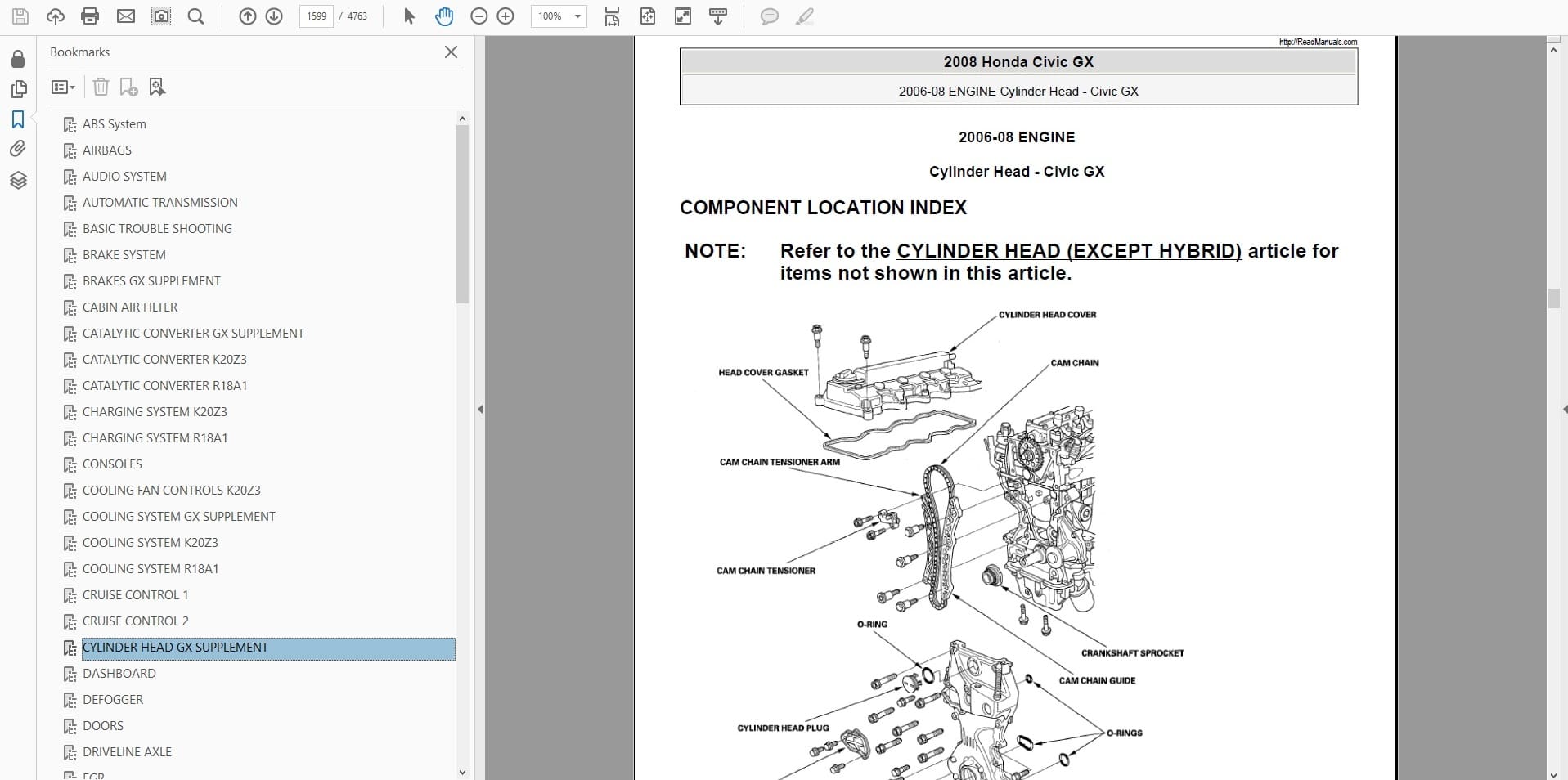The image size is (1568, 780).
Task: Open the DRIVELINE AXLE bookmark
Action: 127,752
